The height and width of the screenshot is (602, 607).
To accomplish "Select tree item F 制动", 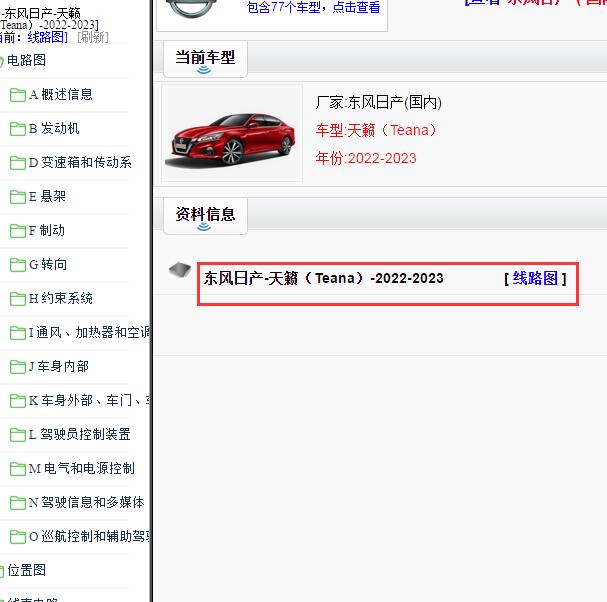I will pos(47,231).
